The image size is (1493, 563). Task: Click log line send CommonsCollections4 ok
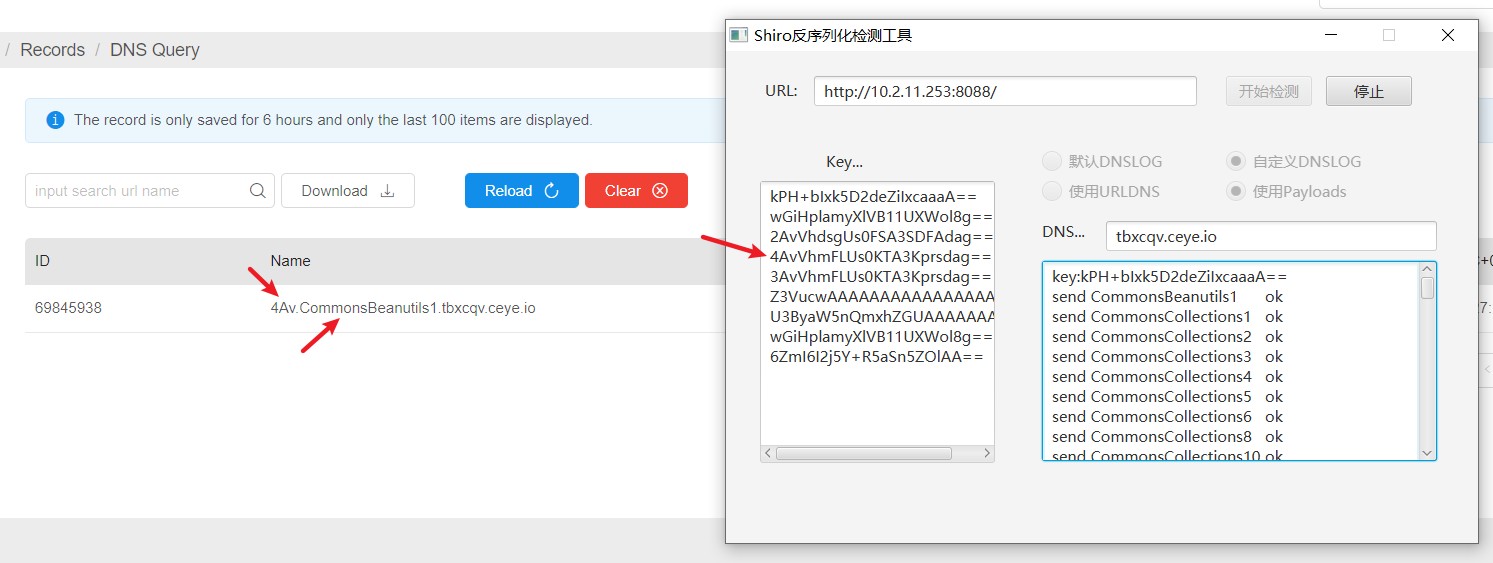pos(1167,376)
